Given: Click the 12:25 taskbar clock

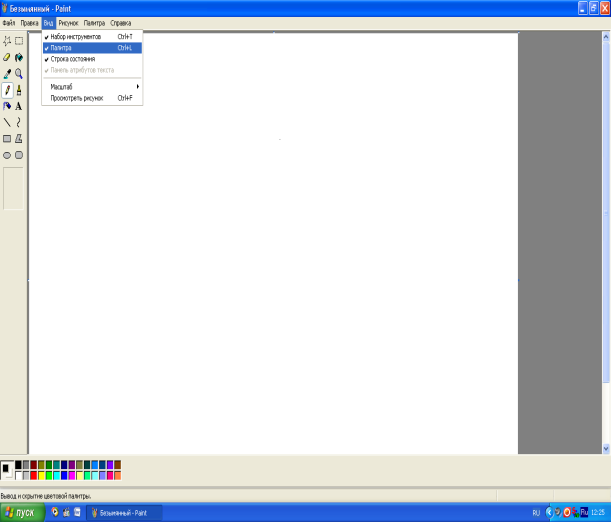Looking at the screenshot, I should pyautogui.click(x=598, y=513).
